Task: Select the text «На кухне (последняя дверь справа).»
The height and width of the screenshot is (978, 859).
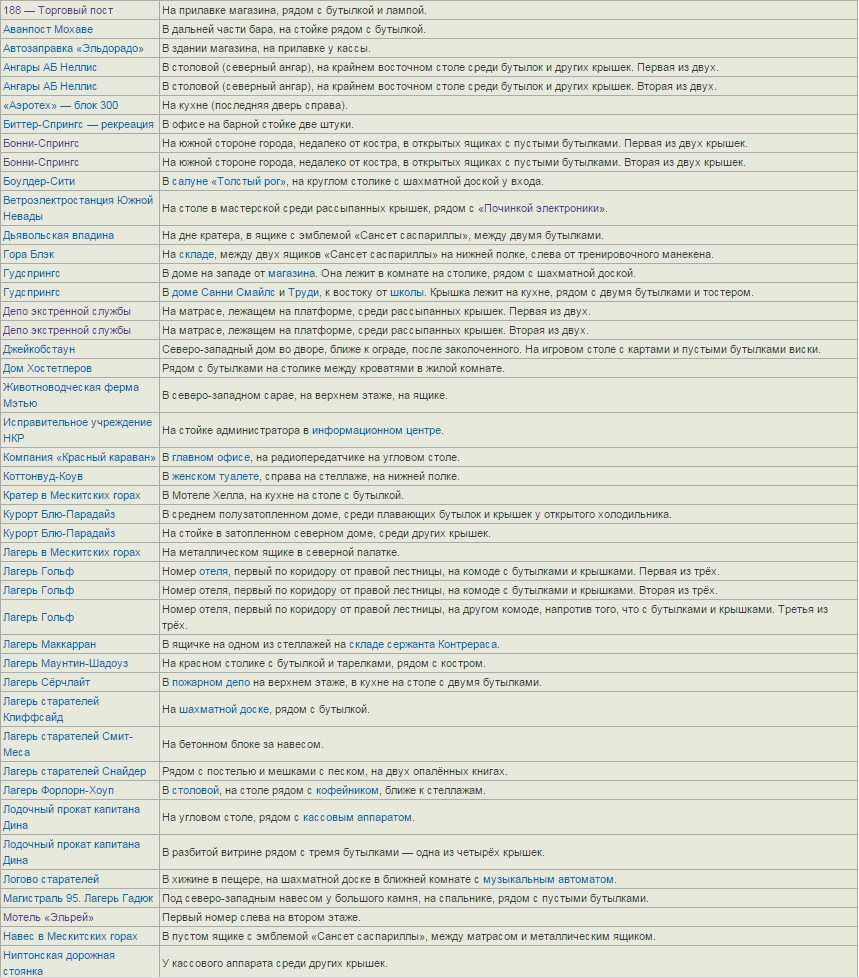Action: pyautogui.click(x=255, y=105)
